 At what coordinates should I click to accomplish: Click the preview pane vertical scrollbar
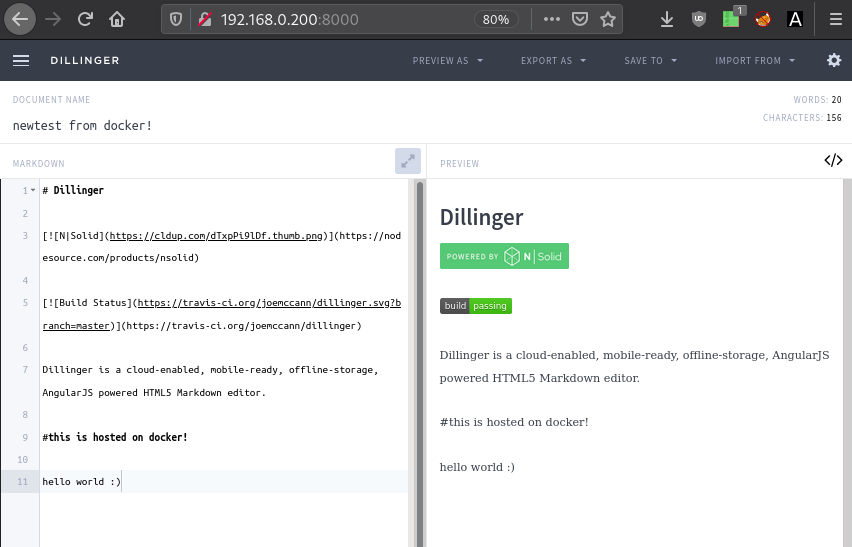coord(848,363)
